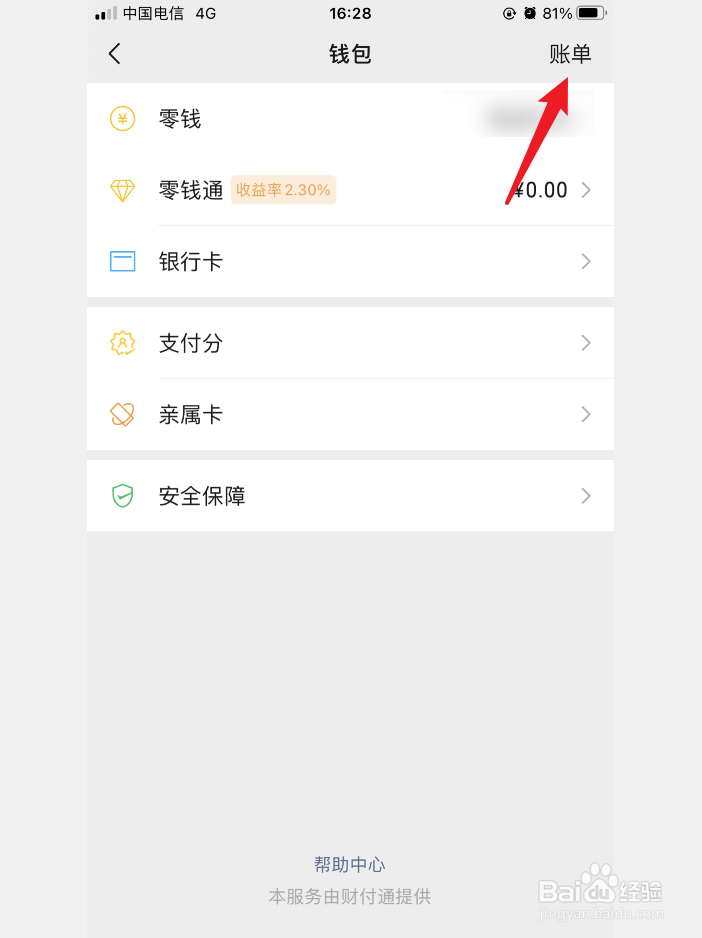Image resolution: width=702 pixels, height=938 pixels.
Task: Click the ¥0.00 balance amount
Action: tap(539, 190)
